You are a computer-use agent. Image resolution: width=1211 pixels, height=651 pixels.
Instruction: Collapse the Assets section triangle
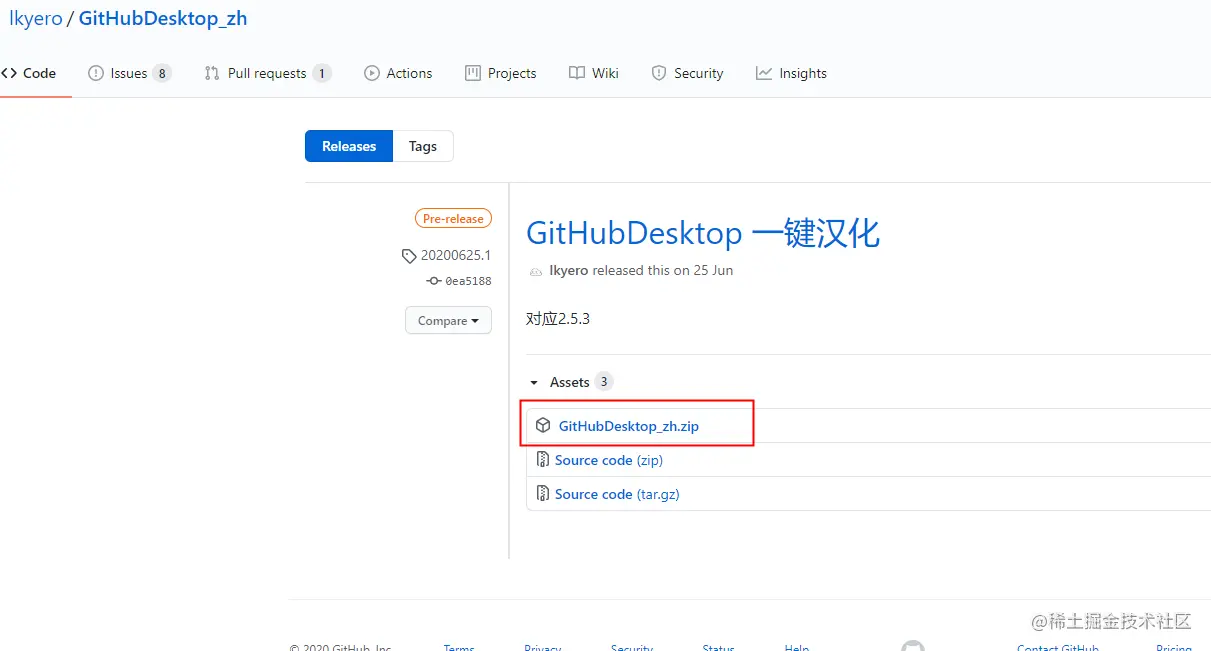click(534, 383)
